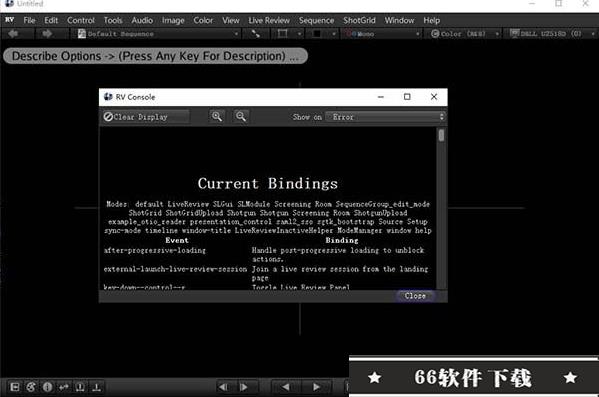The width and height of the screenshot is (599, 397).
Task: Toggle the session manager icon in bottom bar
Action: [15, 387]
